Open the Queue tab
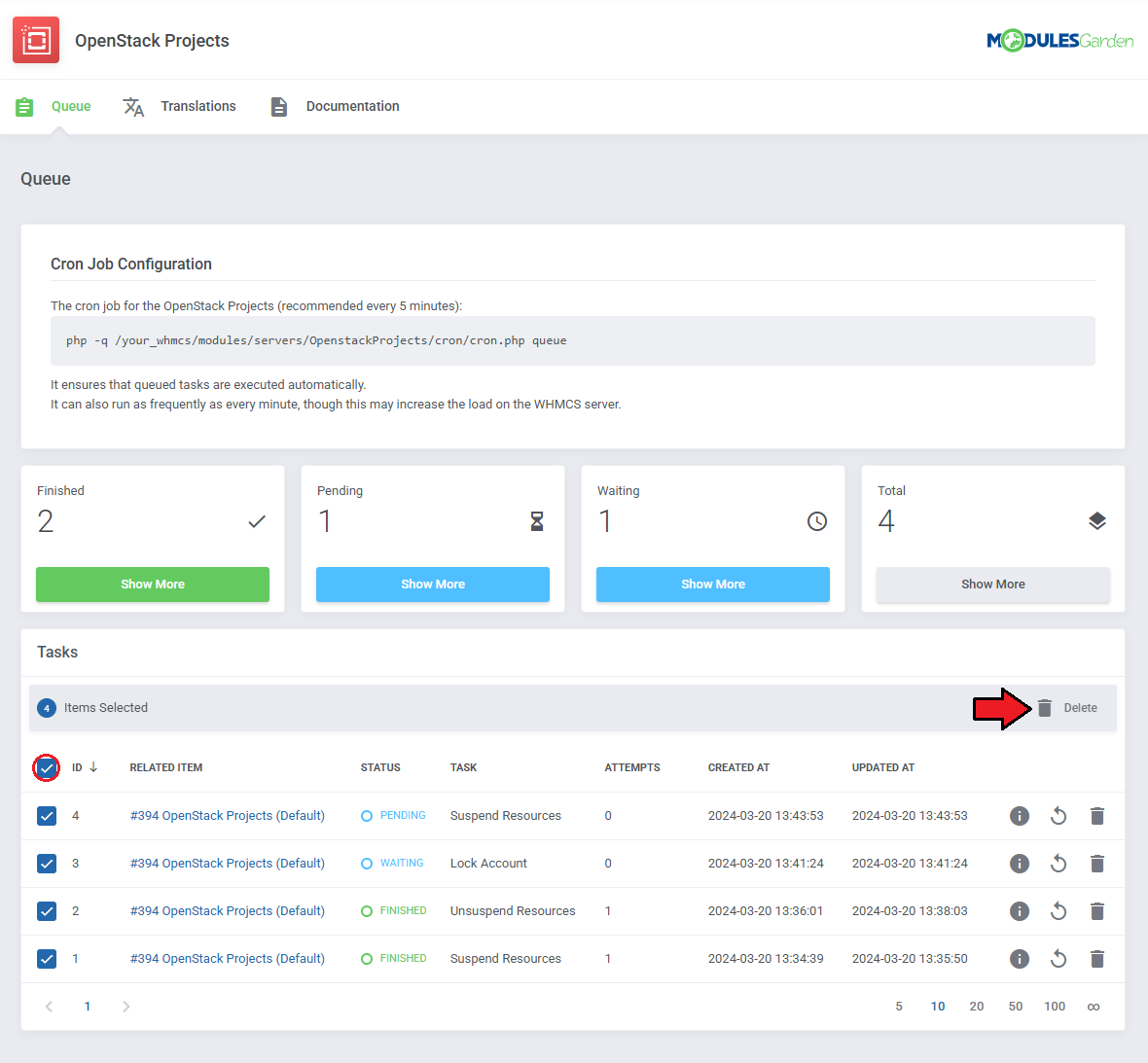 (x=71, y=106)
